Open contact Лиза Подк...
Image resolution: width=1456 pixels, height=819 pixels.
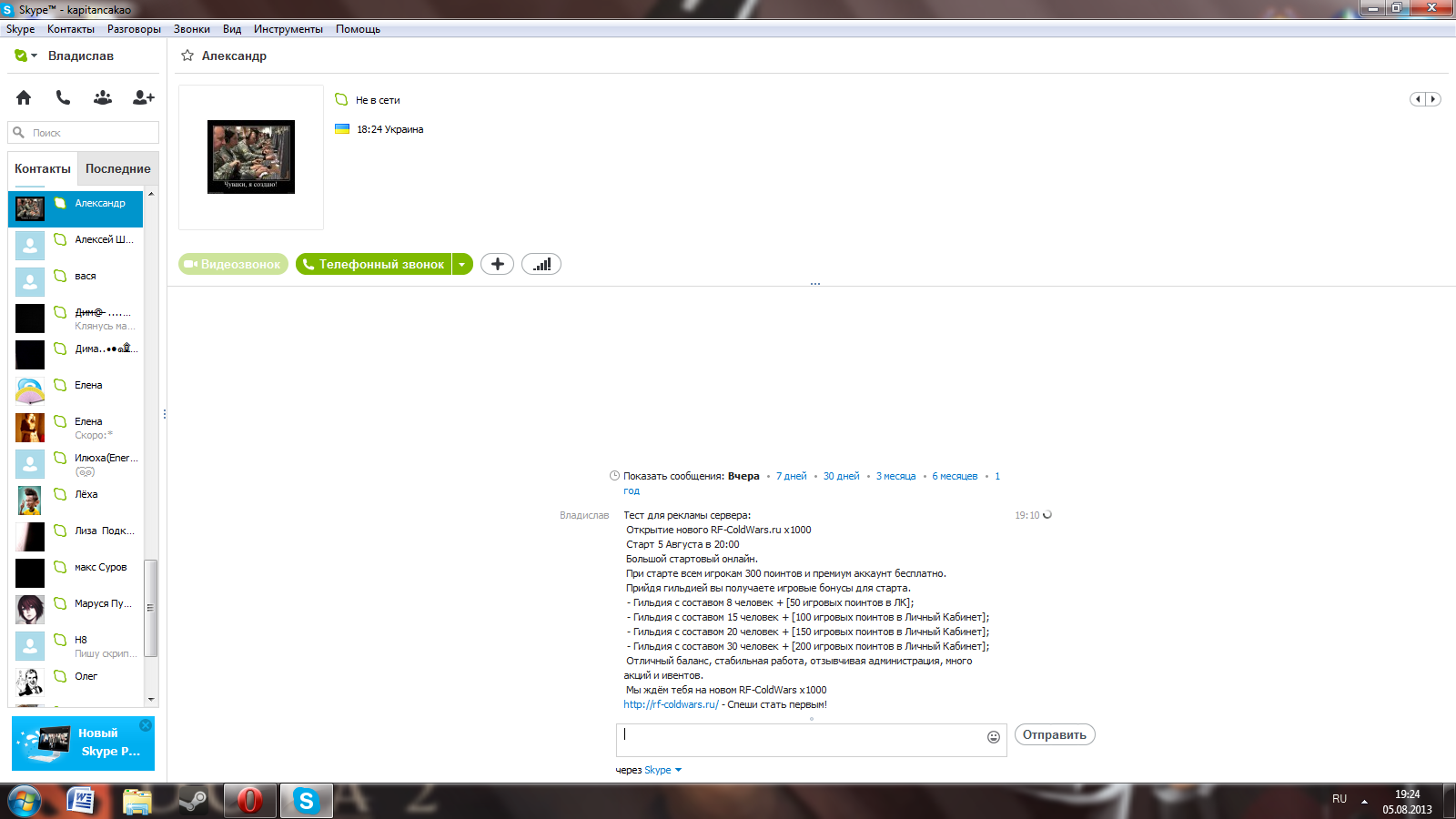click(x=76, y=536)
